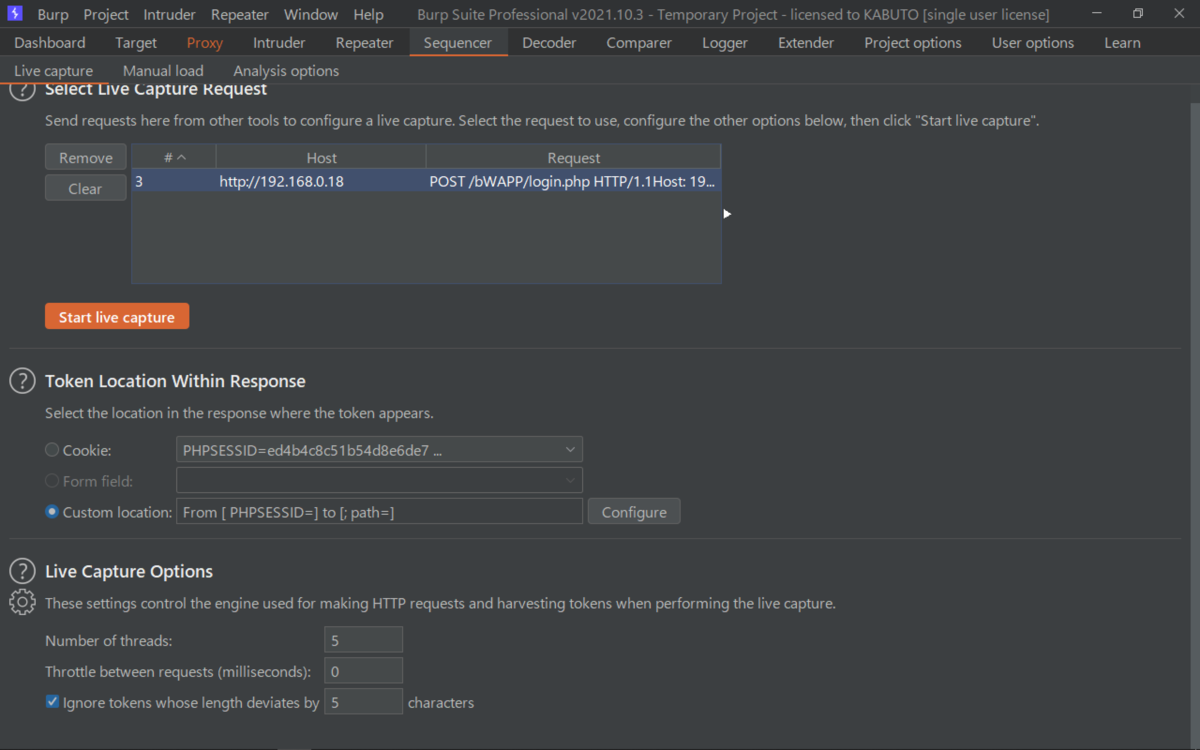This screenshot has width=1200, height=750.
Task: Select the Sequencer tab
Action: point(458,43)
